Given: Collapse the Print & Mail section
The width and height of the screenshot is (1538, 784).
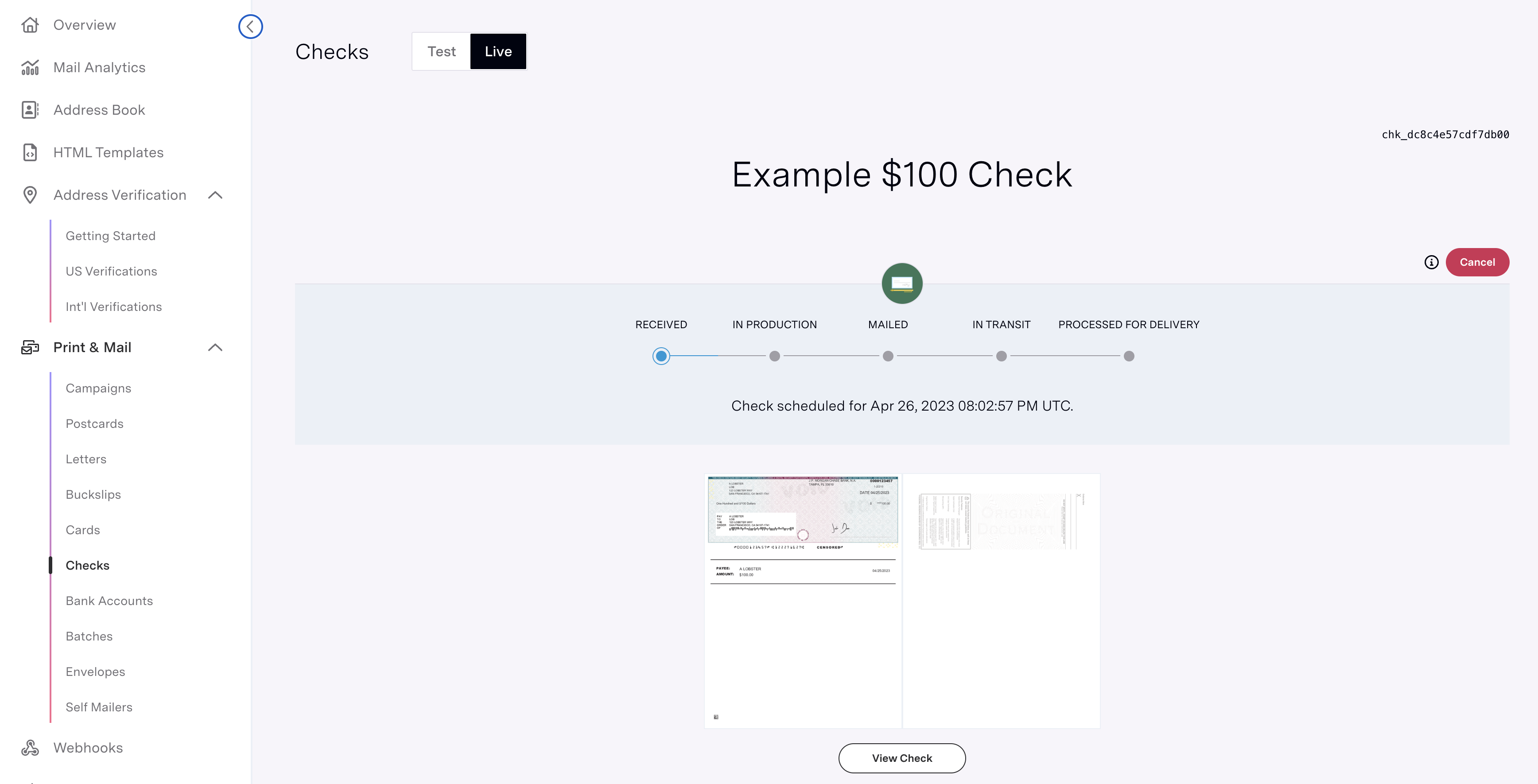Looking at the screenshot, I should pyautogui.click(x=215, y=348).
